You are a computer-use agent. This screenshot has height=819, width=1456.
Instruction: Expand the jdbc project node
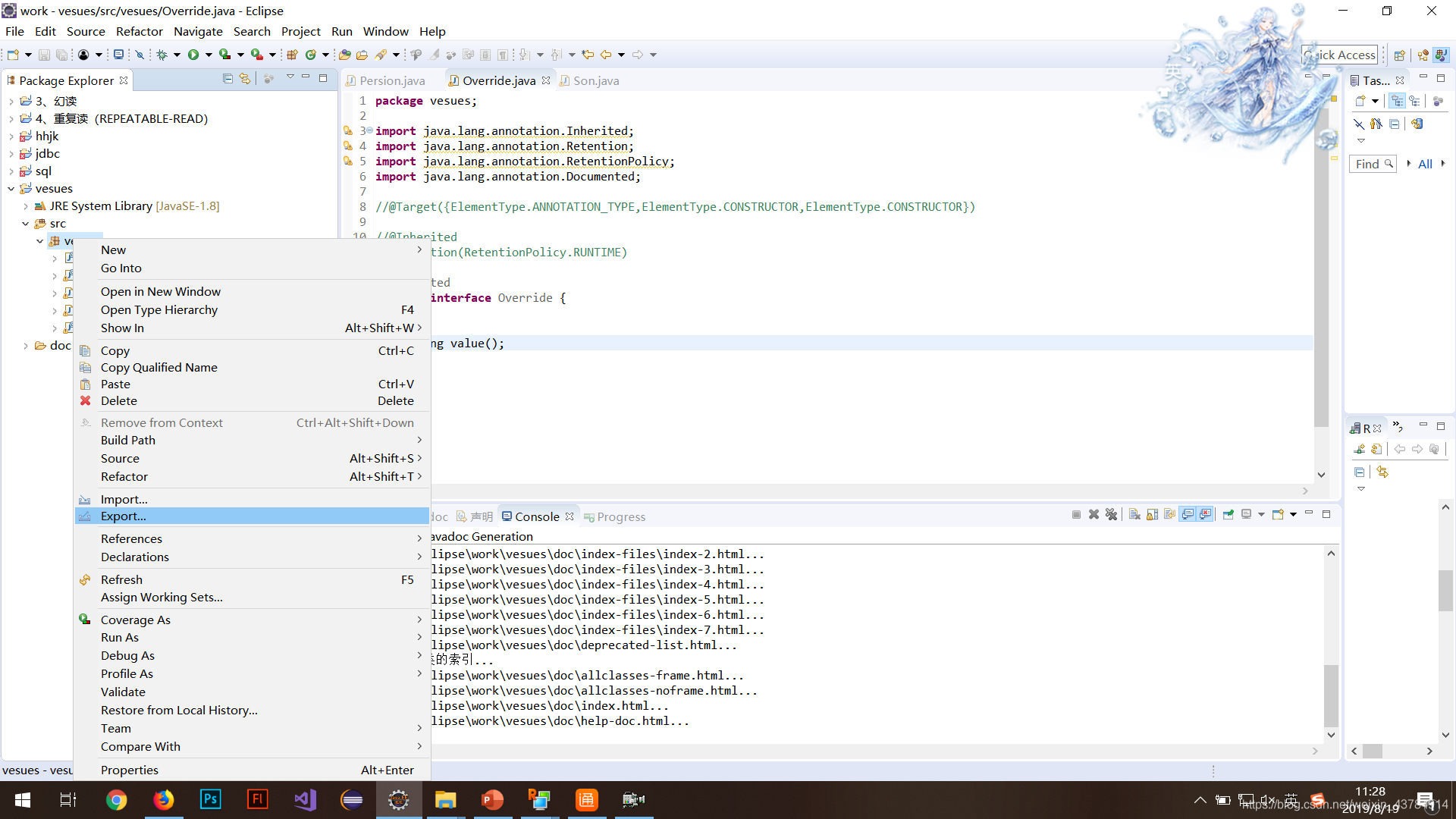pyautogui.click(x=11, y=153)
